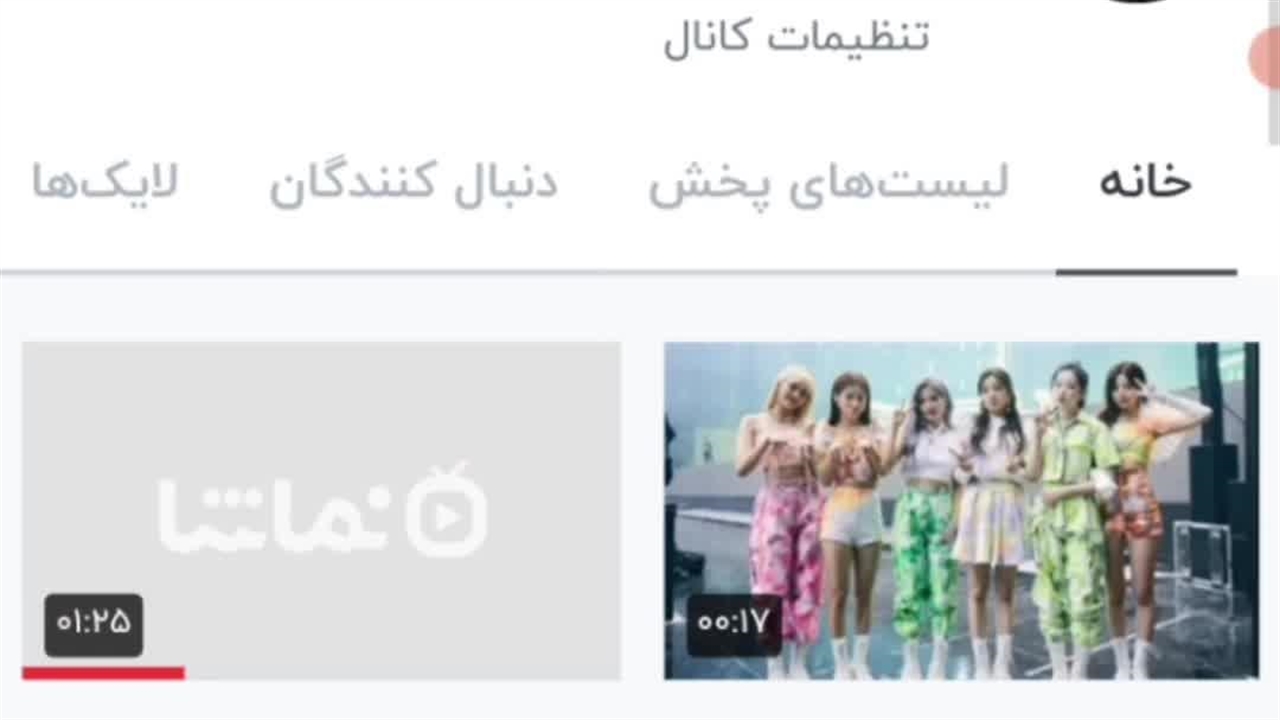Tap the pink circle at the screen edge
Screen dimensions: 1280x720
coord(1266,57)
